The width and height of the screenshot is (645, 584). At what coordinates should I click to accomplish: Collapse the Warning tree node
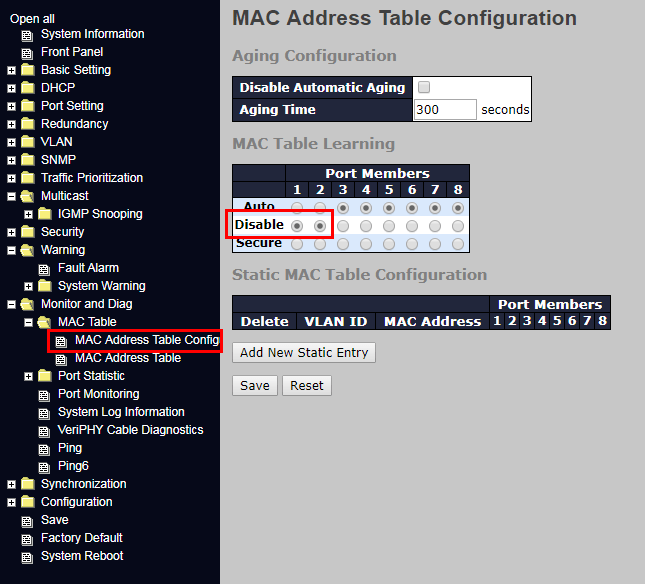coord(12,250)
